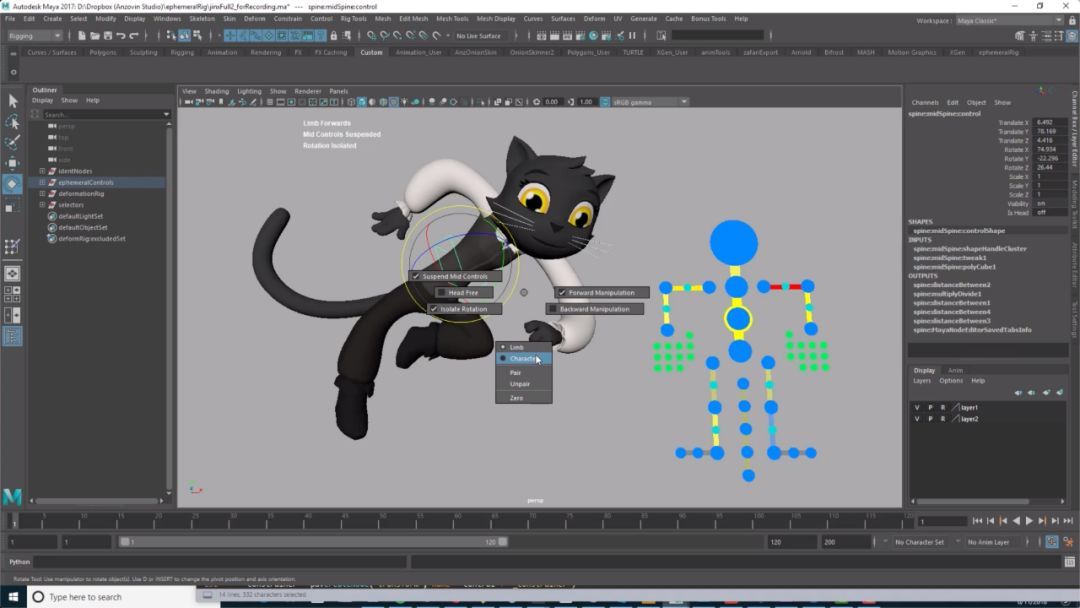Click the Play backwards button
This screenshot has height=608, width=1080.
click(x=1016, y=521)
